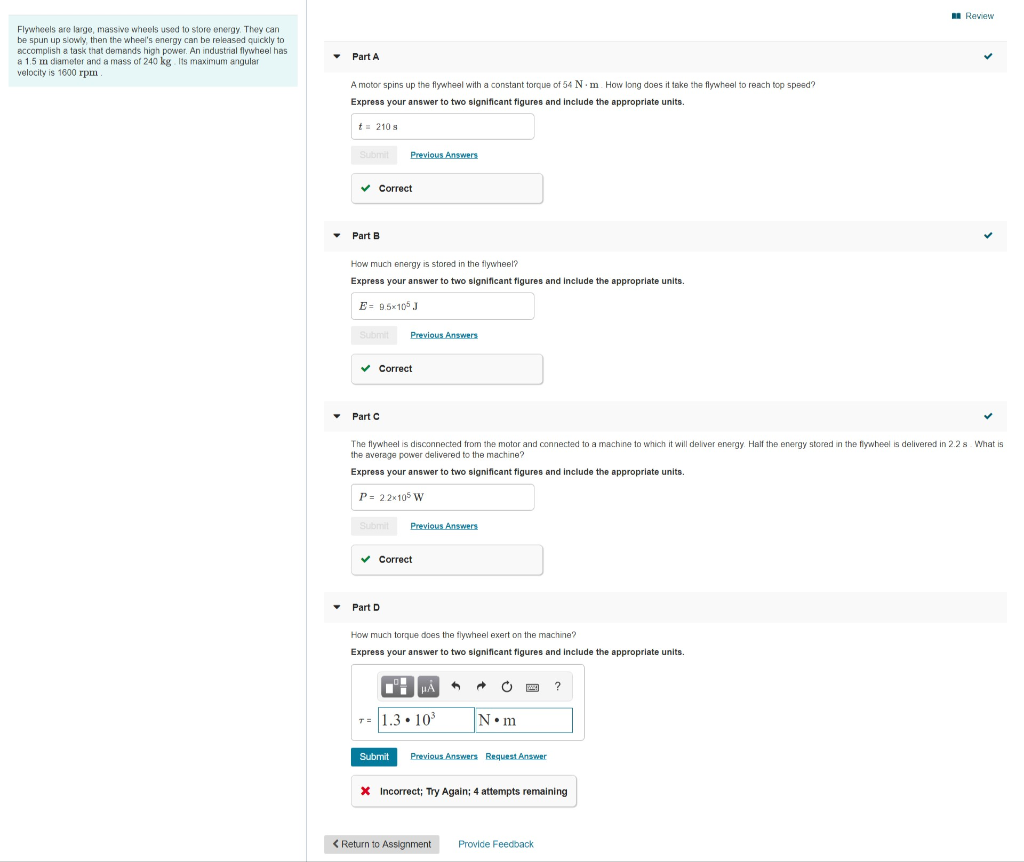The width and height of the screenshot is (1024, 862).
Task: Show keyboard shortcuts for the answer box
Action: click(x=532, y=687)
